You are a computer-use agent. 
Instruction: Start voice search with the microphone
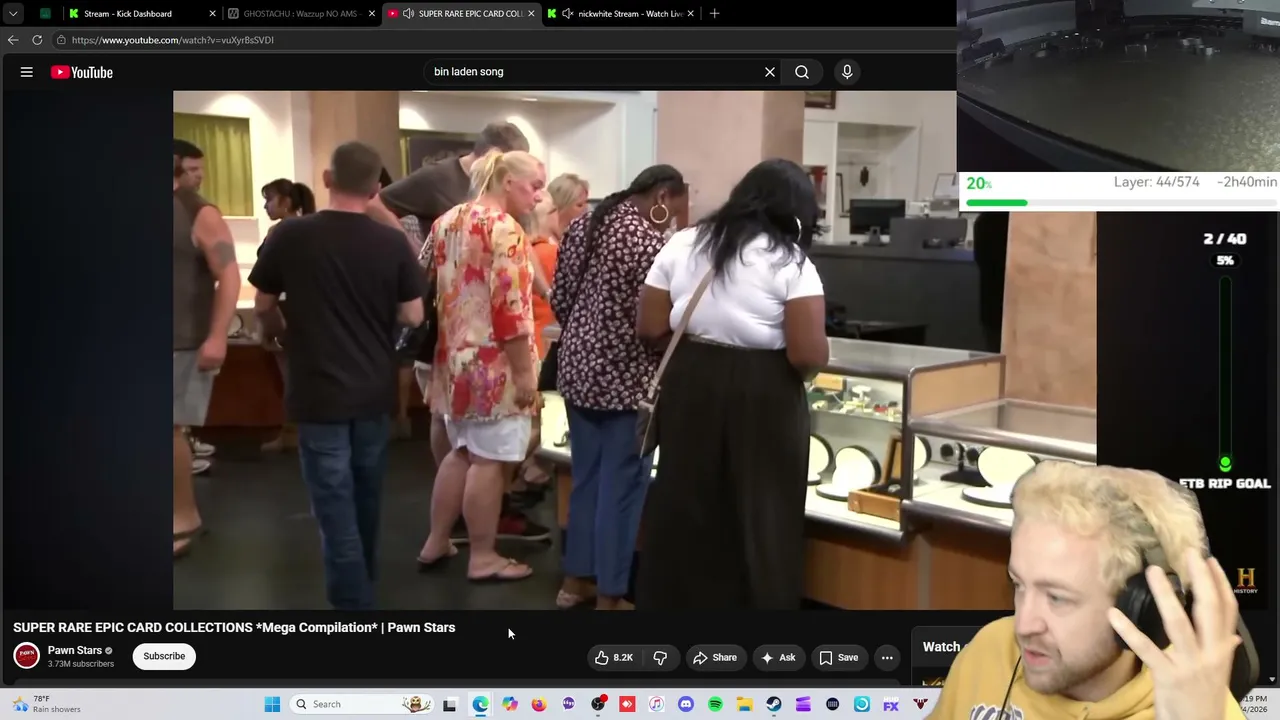[x=847, y=72]
